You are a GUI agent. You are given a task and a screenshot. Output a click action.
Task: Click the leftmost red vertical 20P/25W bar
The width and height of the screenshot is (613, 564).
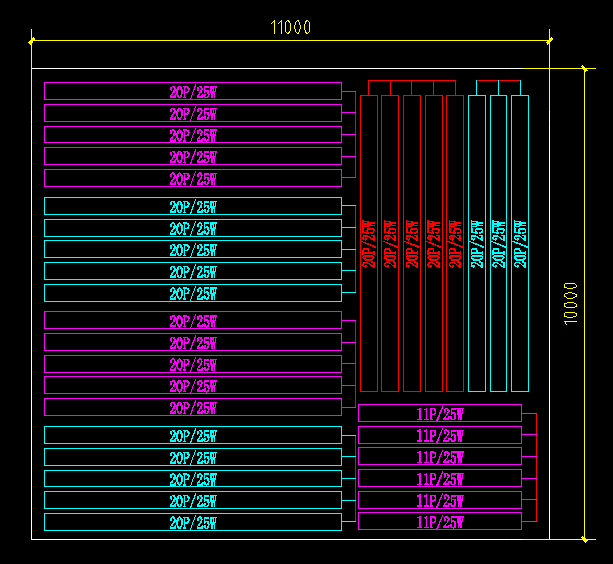[x=369, y=243]
